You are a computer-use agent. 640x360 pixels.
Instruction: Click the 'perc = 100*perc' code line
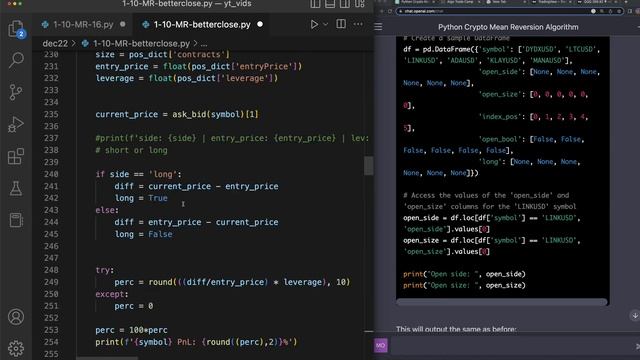tap(131, 330)
